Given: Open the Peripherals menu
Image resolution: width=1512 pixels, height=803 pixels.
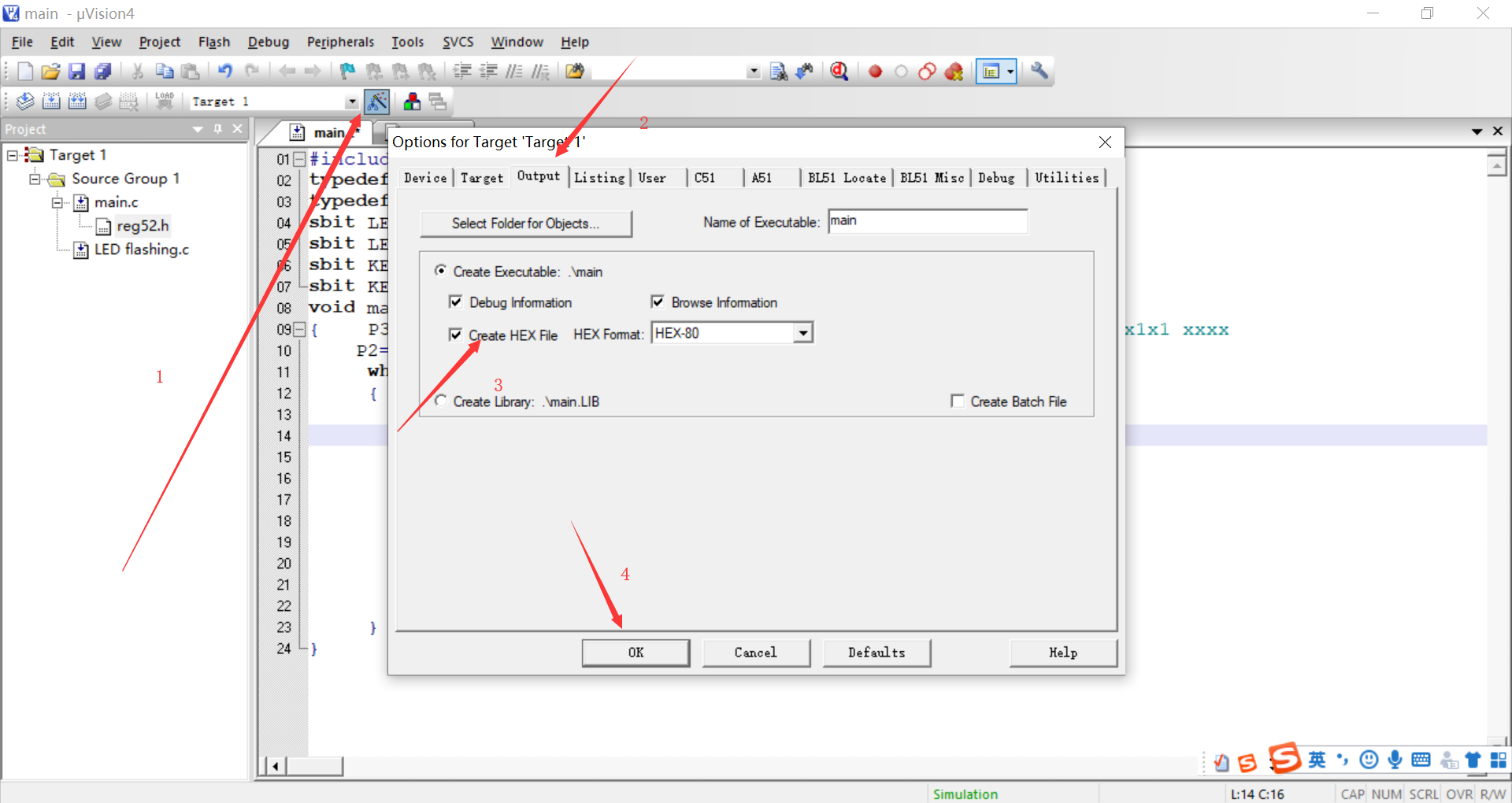Looking at the screenshot, I should click(x=340, y=42).
